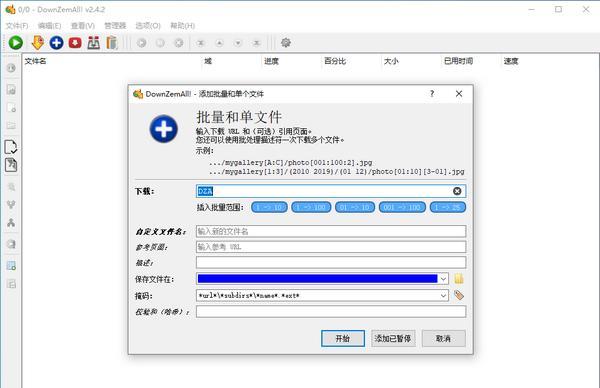Click the dialog's question-mark help button

click(x=432, y=93)
